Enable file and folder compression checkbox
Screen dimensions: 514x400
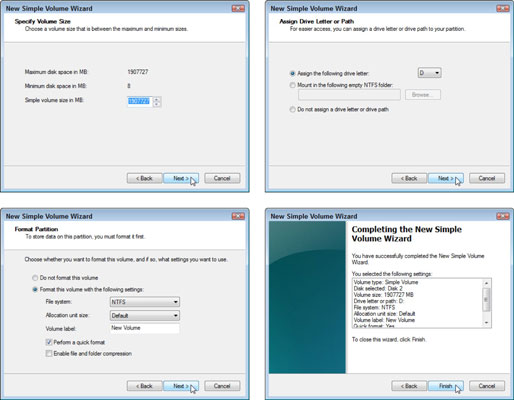49,353
